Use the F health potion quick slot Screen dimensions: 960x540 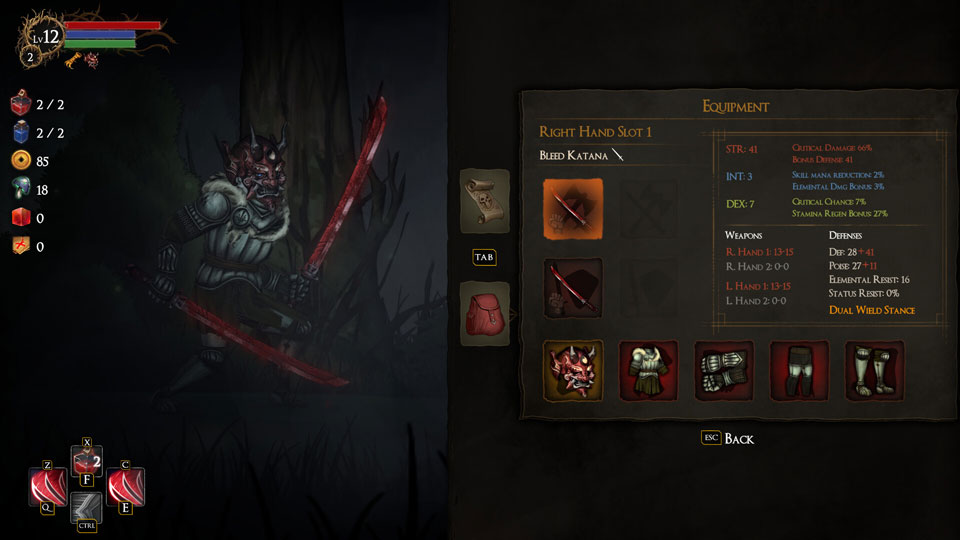(86, 461)
